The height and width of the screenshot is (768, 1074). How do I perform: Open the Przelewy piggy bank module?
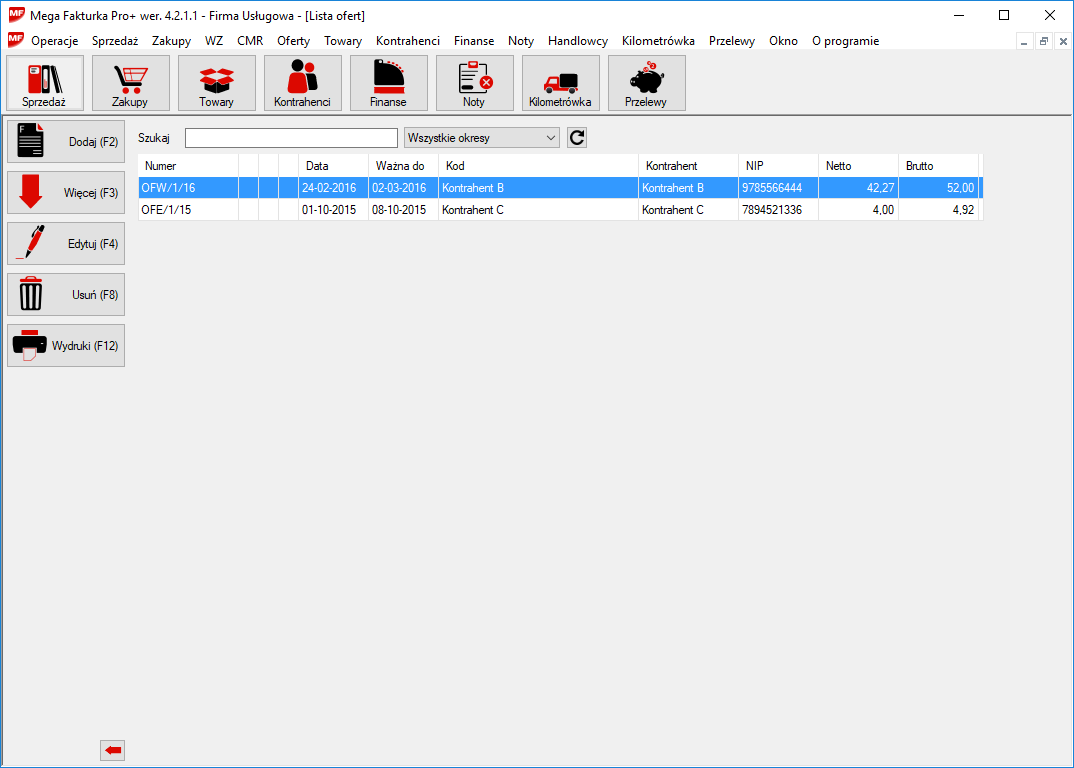pos(647,83)
